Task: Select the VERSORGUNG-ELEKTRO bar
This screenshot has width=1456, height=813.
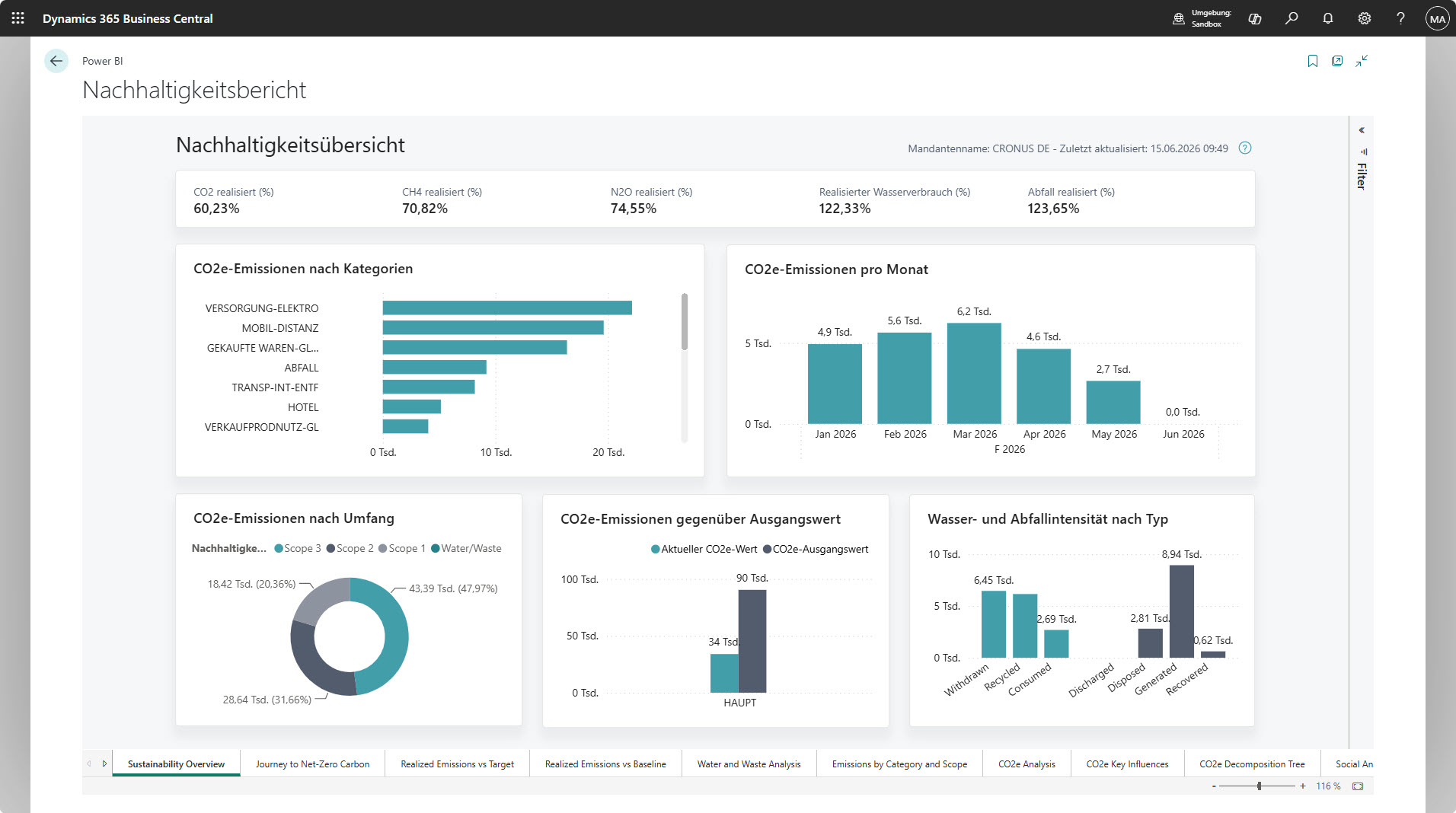Action: tap(507, 308)
